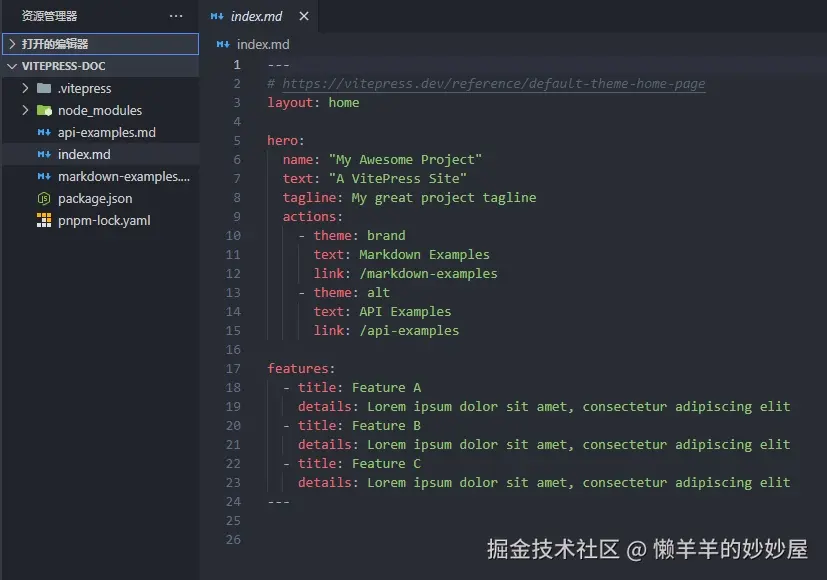Viewport: 827px width, 580px height.
Task: Open pnpm-lock.yaml file
Action: tap(104, 221)
